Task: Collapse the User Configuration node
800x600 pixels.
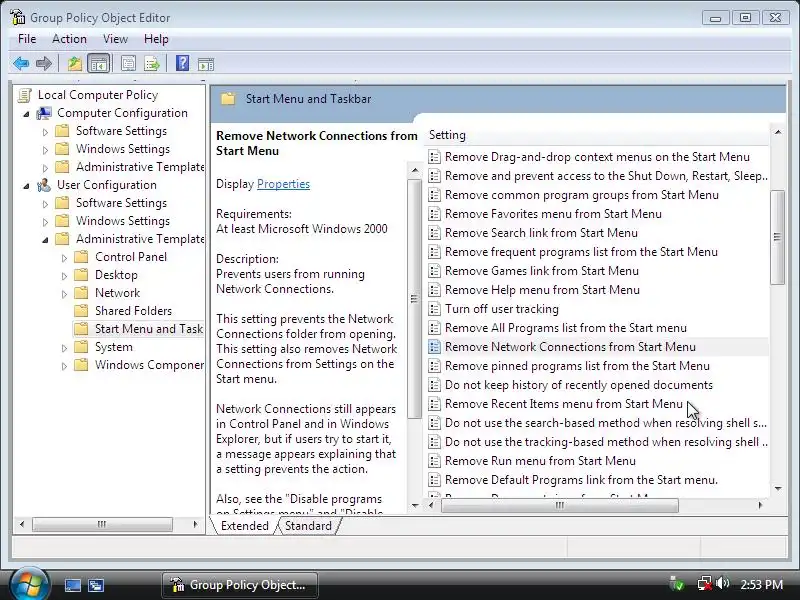Action: 26,186
